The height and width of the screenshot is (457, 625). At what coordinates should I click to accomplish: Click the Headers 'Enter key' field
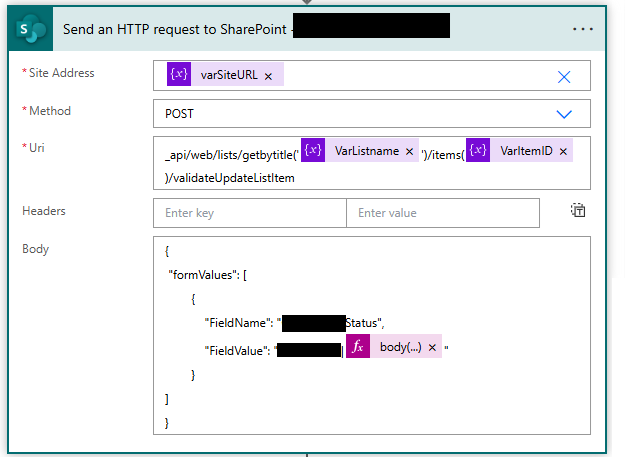click(249, 213)
